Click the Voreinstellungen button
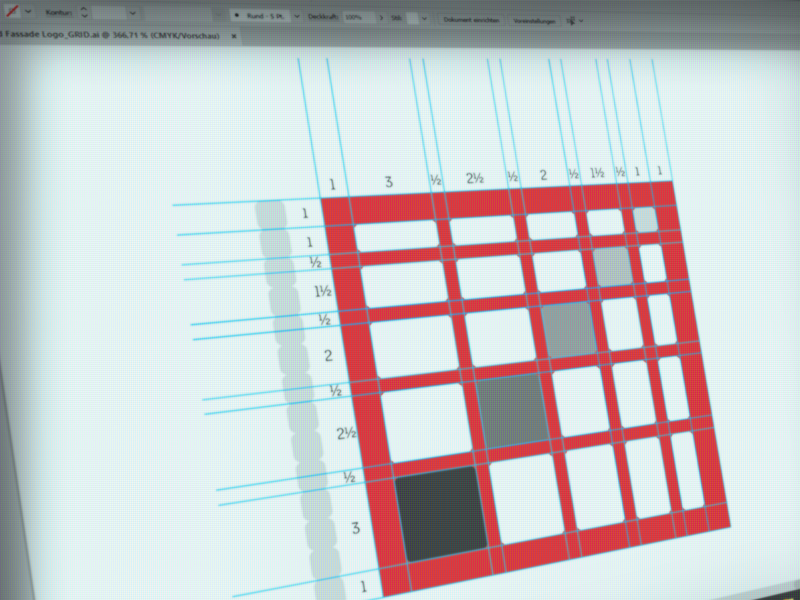Image resolution: width=800 pixels, height=600 pixels. pos(535,20)
